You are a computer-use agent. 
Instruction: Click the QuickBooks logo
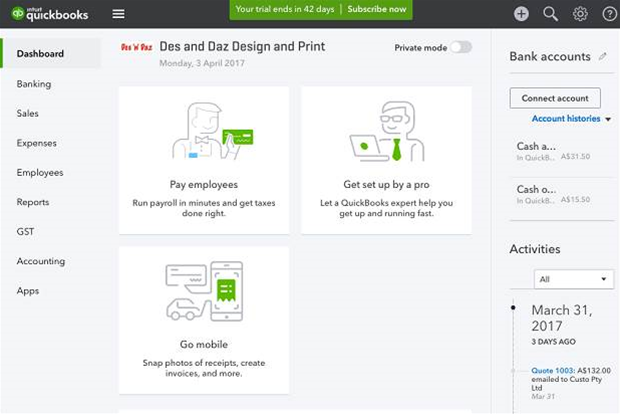(50, 14)
